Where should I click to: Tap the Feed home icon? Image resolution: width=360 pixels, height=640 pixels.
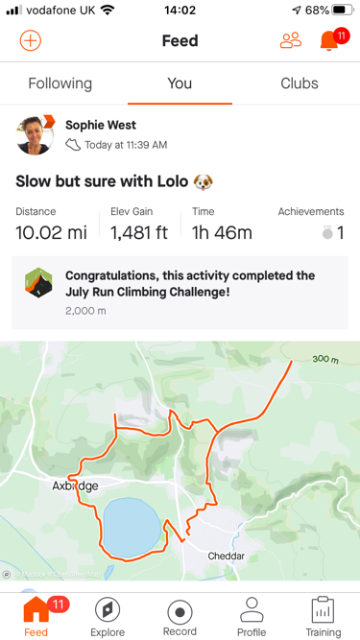click(36, 610)
